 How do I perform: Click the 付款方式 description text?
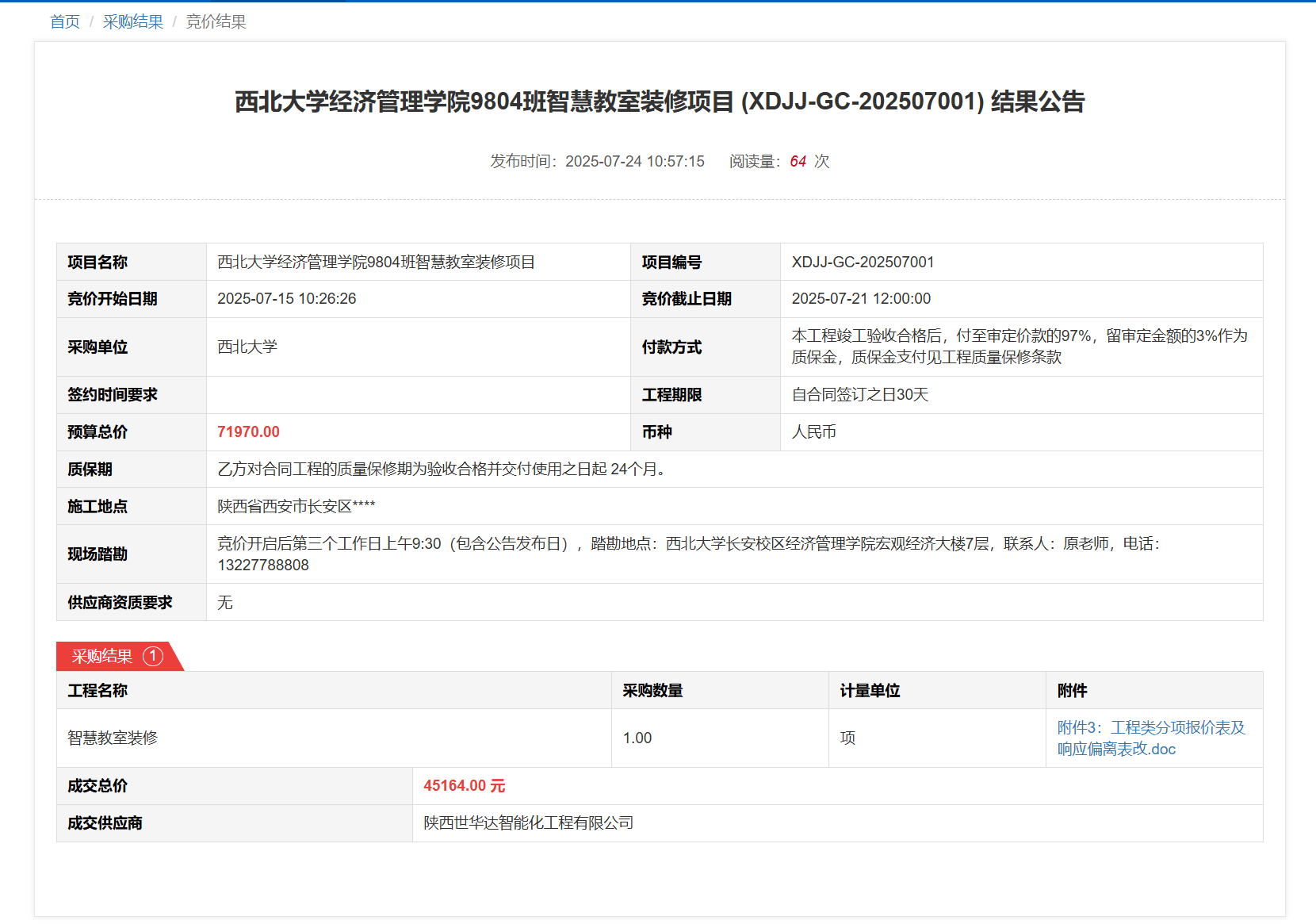click(1019, 347)
